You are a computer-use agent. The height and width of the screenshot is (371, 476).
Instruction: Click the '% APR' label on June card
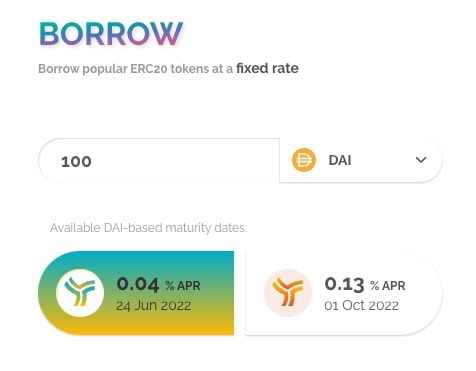click(183, 286)
